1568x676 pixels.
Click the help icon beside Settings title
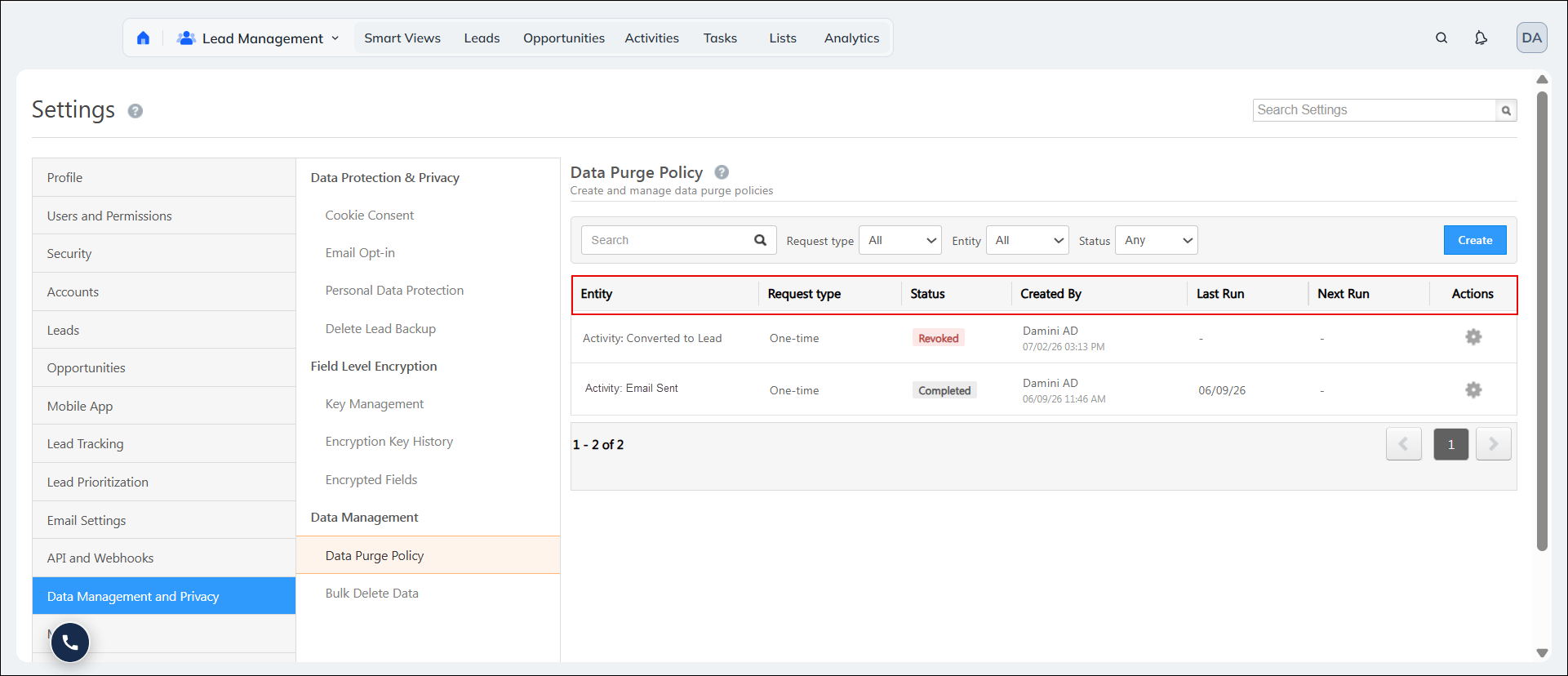tap(135, 111)
